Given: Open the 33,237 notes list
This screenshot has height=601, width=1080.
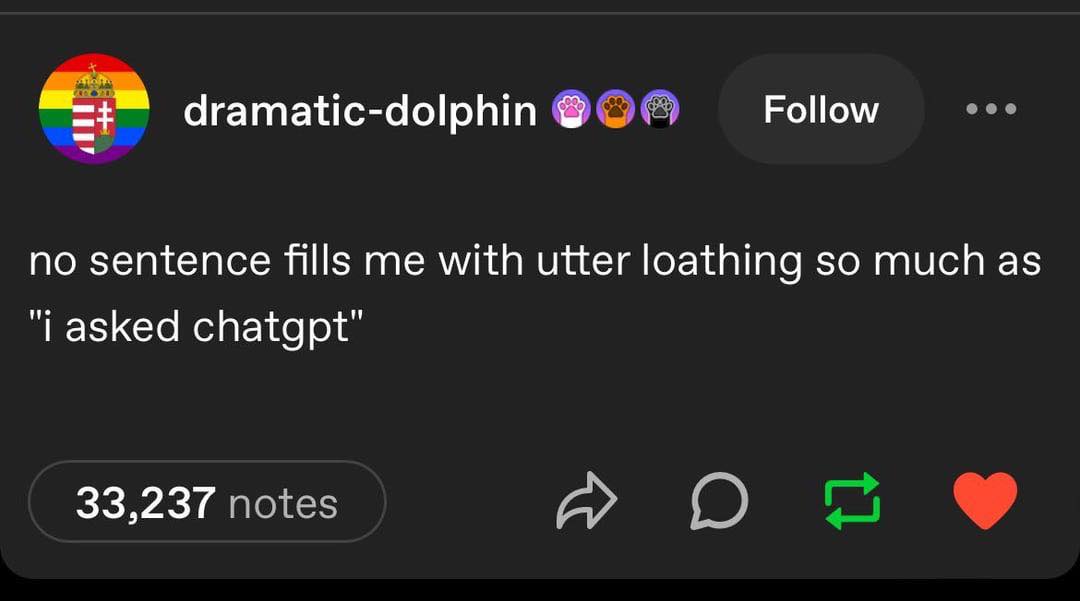Looking at the screenshot, I should click(207, 501).
